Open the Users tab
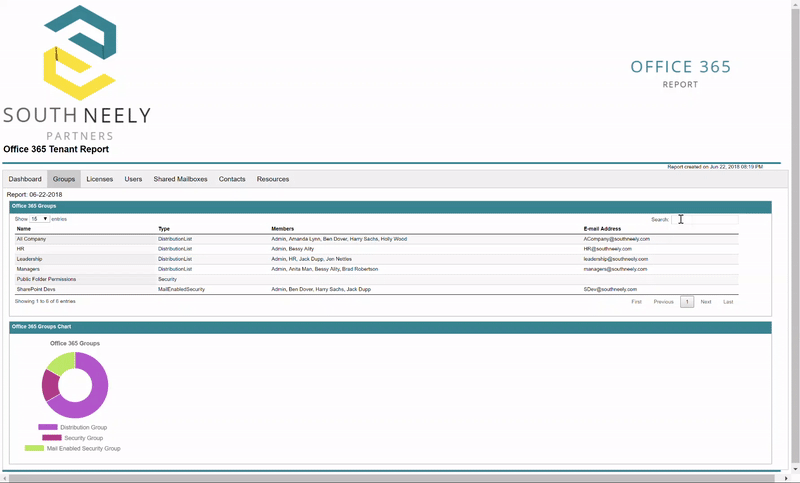 pos(133,179)
